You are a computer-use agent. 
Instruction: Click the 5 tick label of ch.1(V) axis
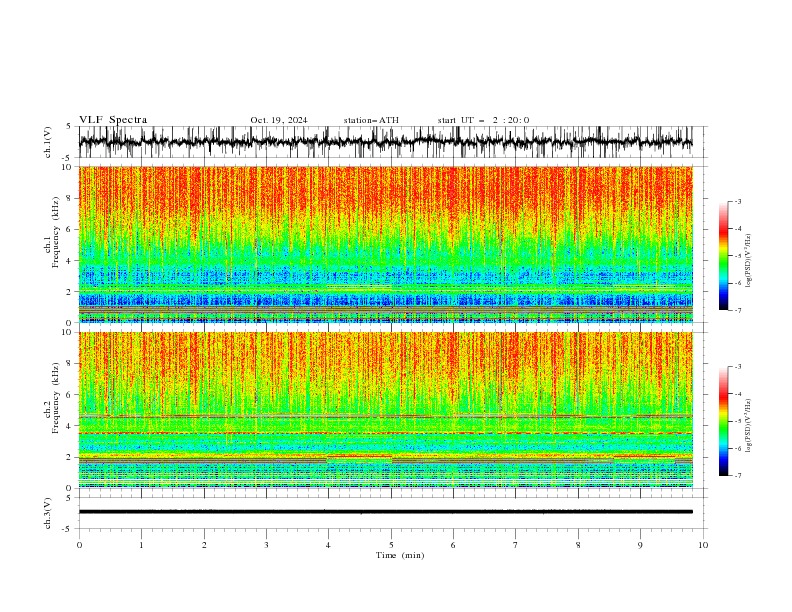[x=69, y=127]
